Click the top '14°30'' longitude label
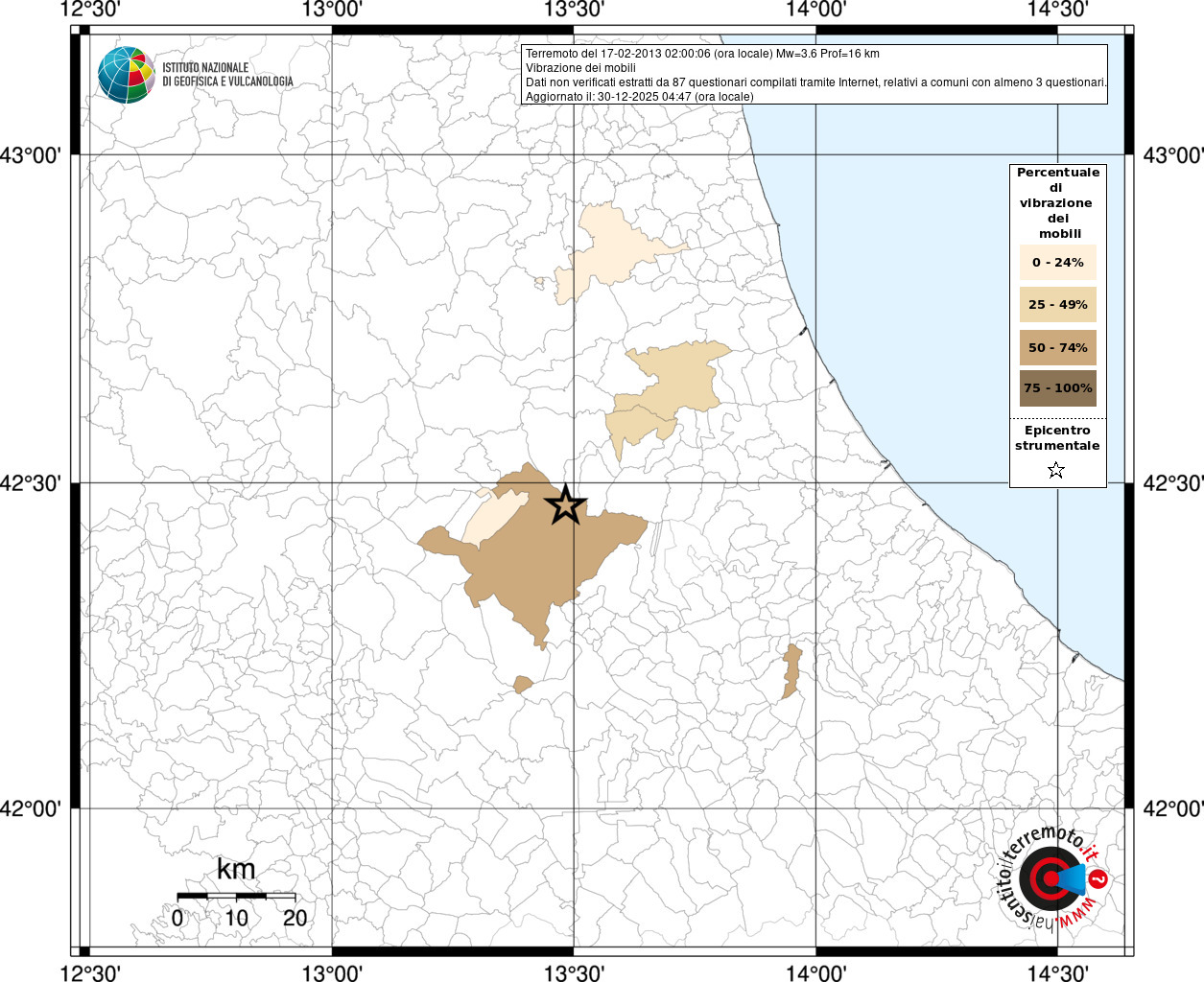The image size is (1204, 982). pos(1057,10)
